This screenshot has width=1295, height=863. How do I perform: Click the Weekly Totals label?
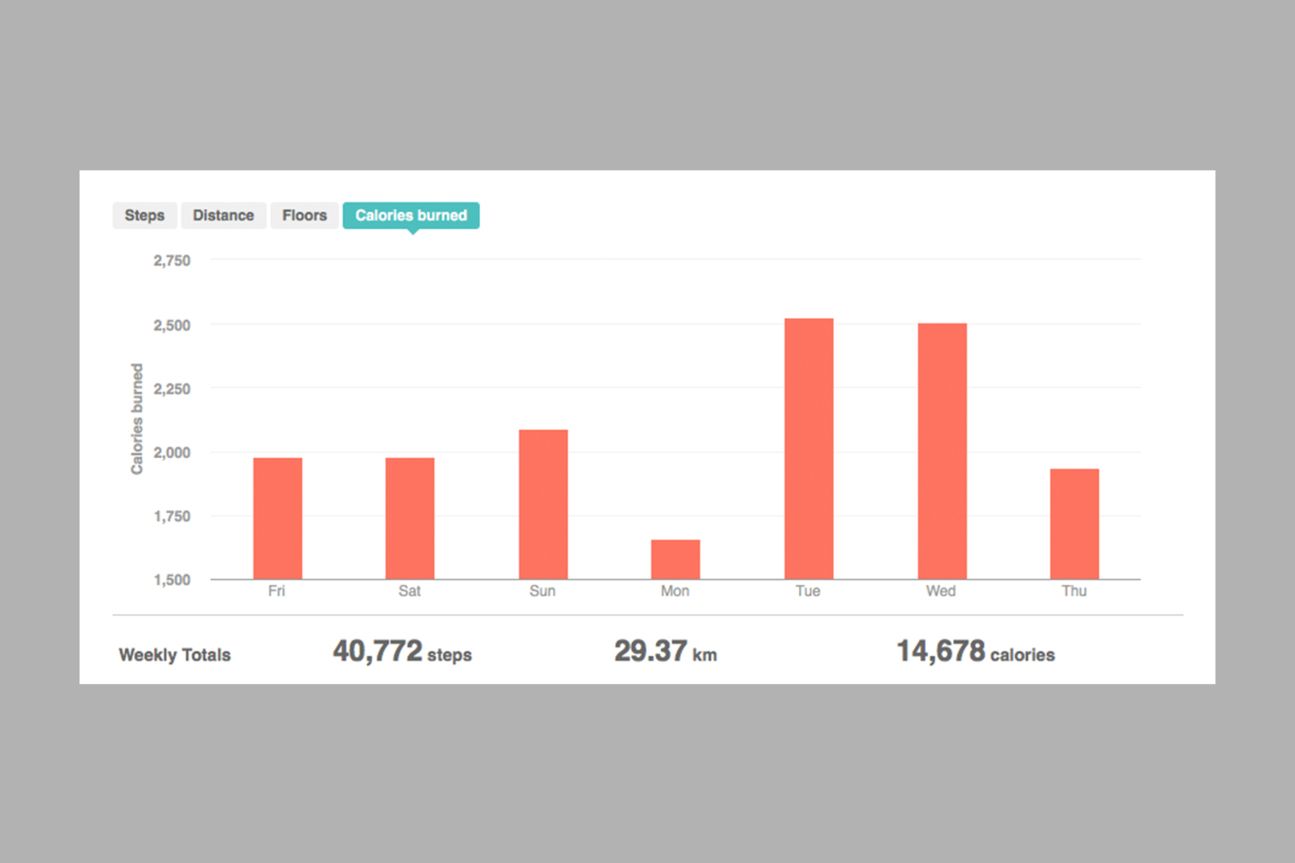pos(175,655)
